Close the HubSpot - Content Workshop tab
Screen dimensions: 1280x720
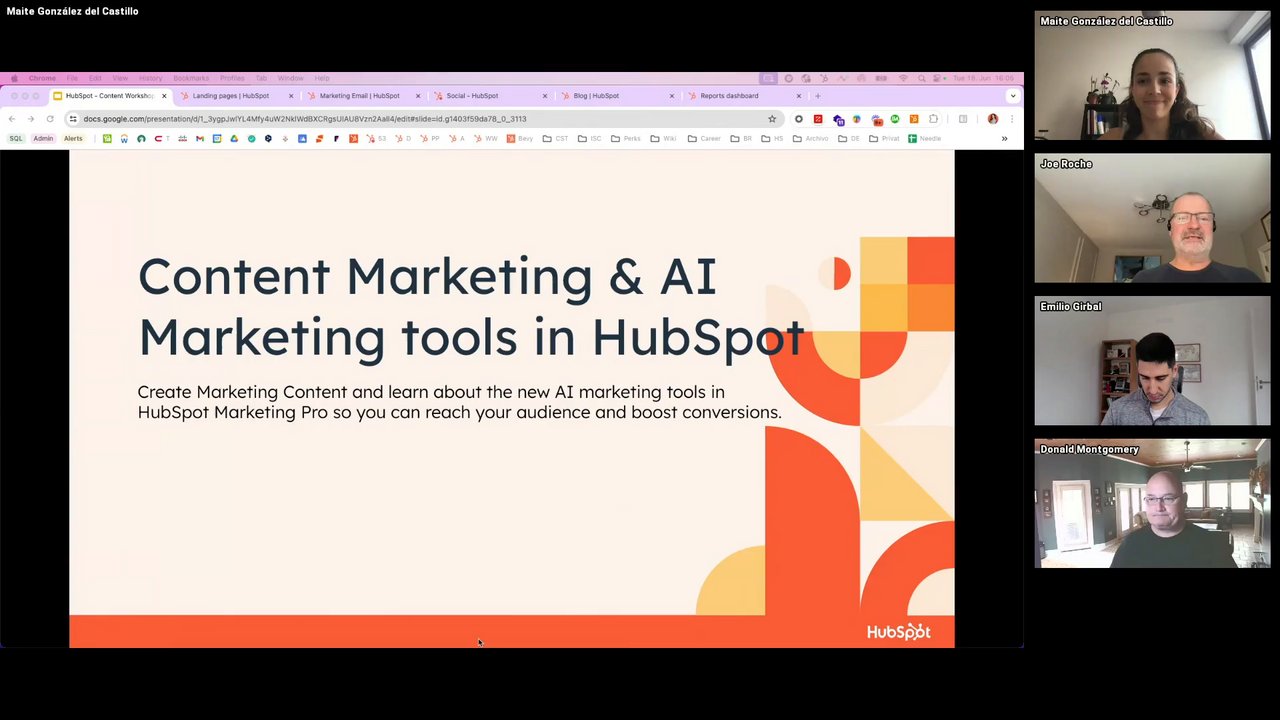(164, 96)
